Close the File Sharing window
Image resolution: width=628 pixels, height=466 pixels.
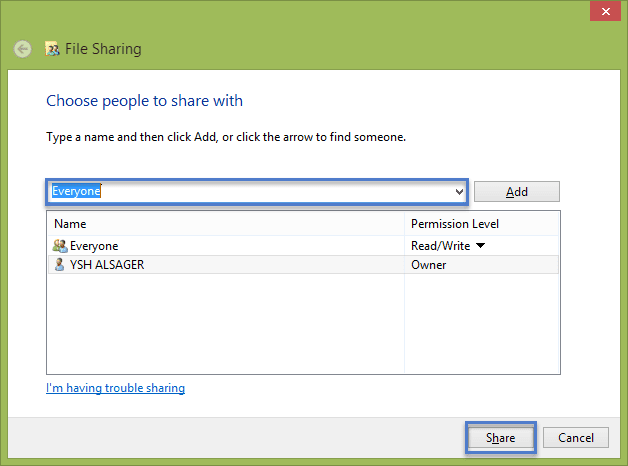605,11
